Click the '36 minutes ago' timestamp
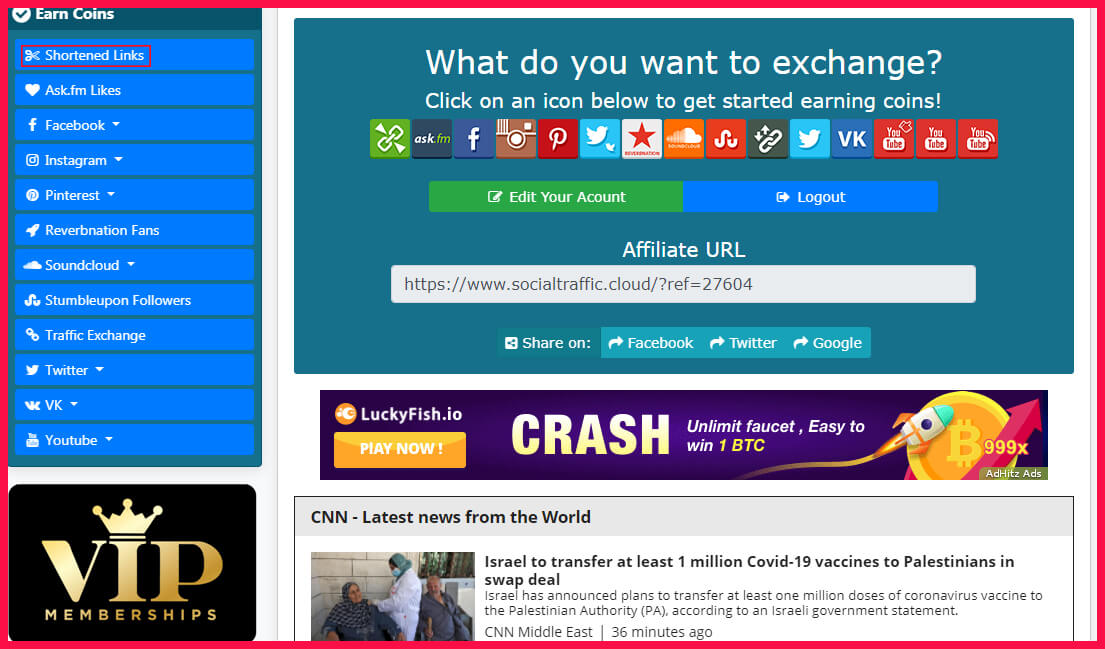The image size is (1105, 649). click(x=662, y=632)
